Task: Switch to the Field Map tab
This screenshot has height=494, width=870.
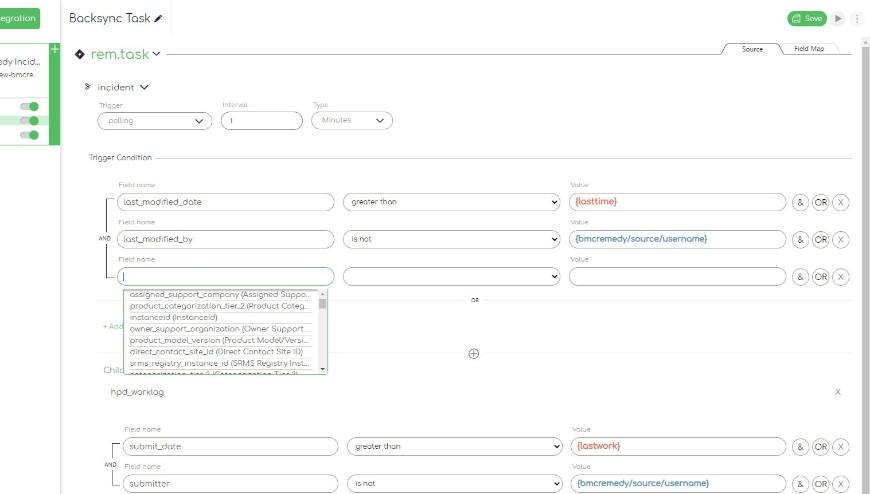Action: coord(809,48)
